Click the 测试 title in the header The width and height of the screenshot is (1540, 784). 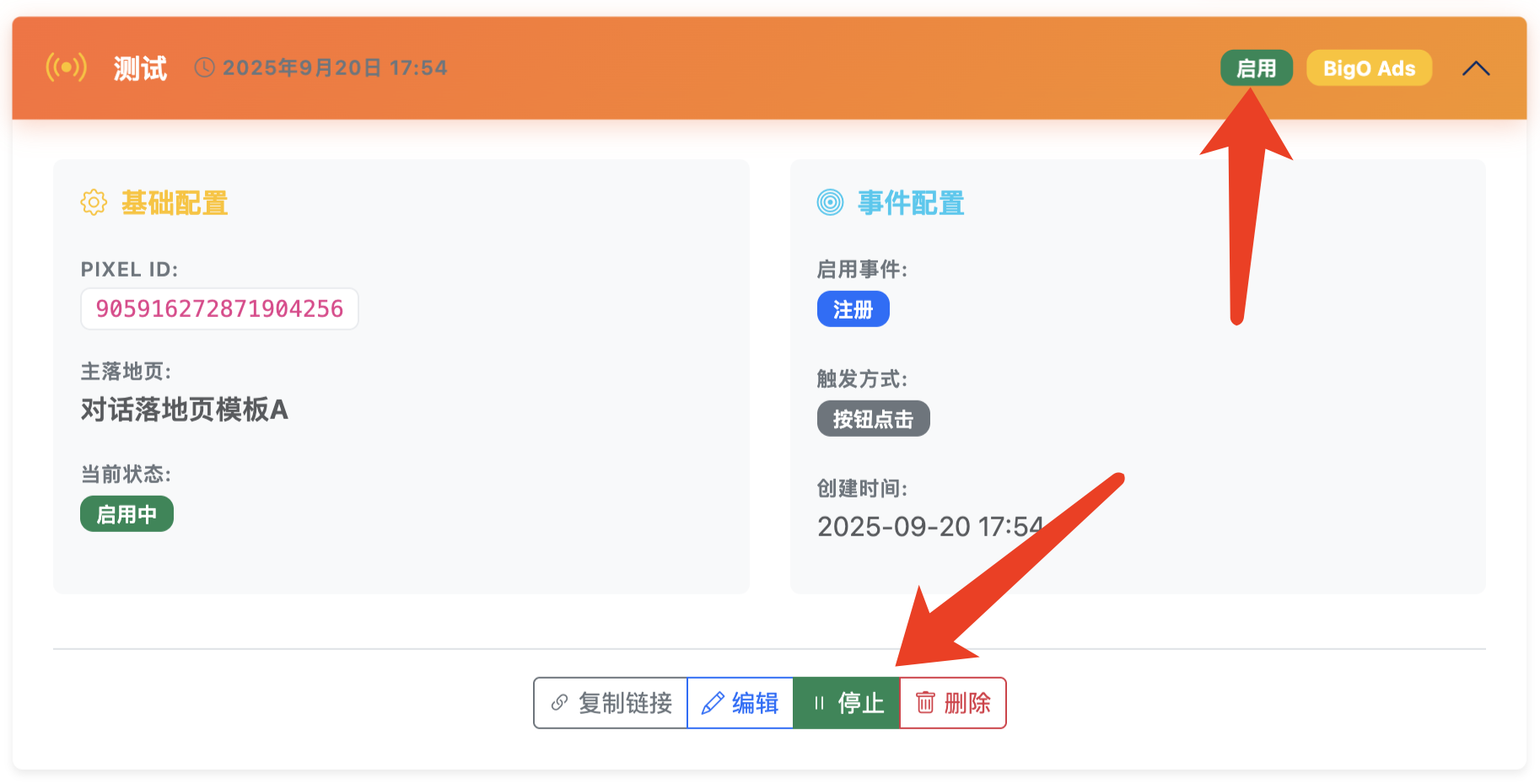coord(140,68)
